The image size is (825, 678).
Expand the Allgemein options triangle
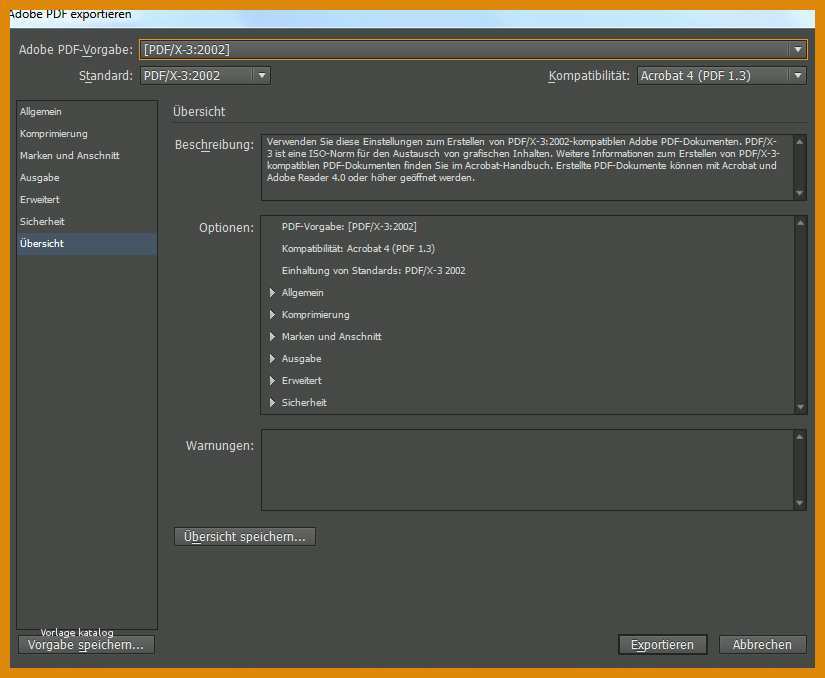tap(273, 293)
